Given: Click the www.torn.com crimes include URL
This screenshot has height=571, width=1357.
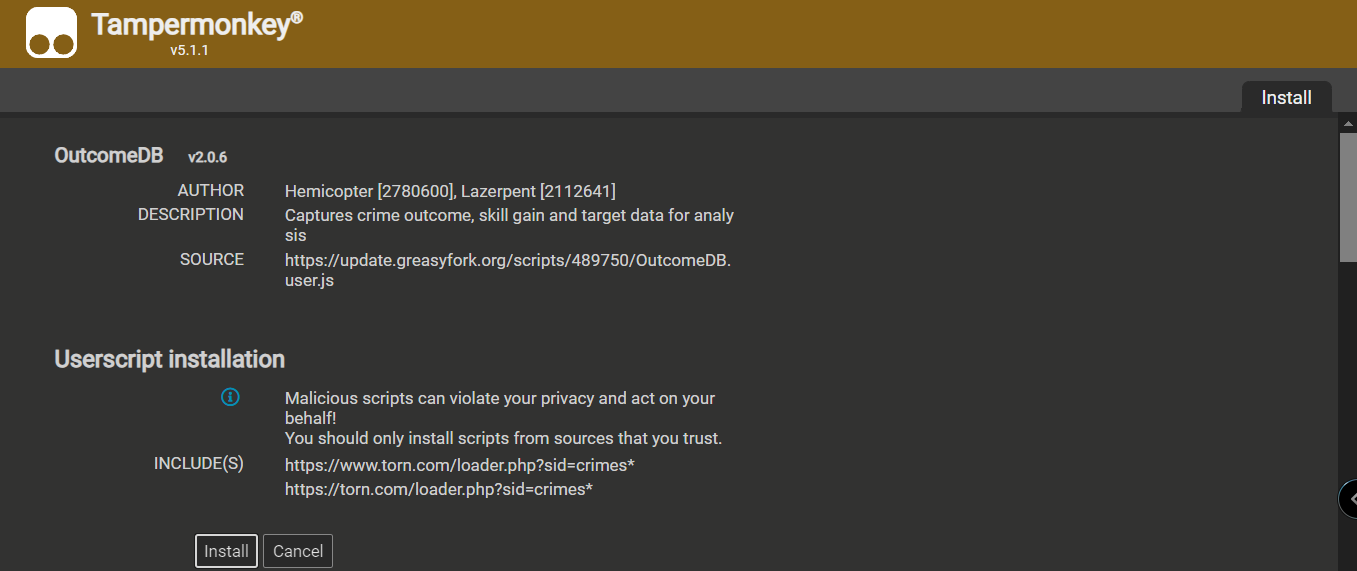Looking at the screenshot, I should 460,465.
